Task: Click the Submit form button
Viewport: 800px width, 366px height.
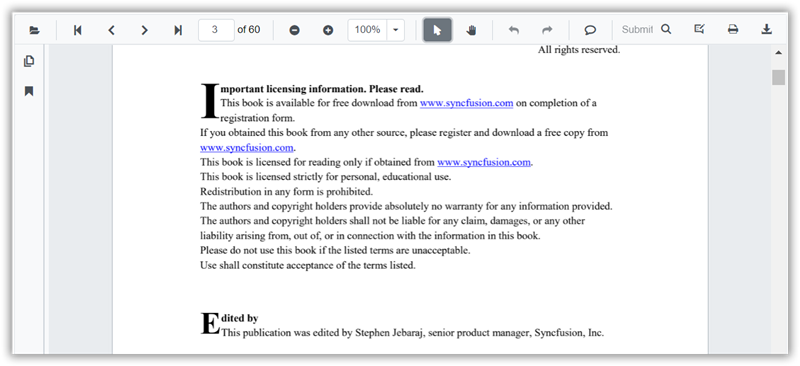Action: coord(637,30)
